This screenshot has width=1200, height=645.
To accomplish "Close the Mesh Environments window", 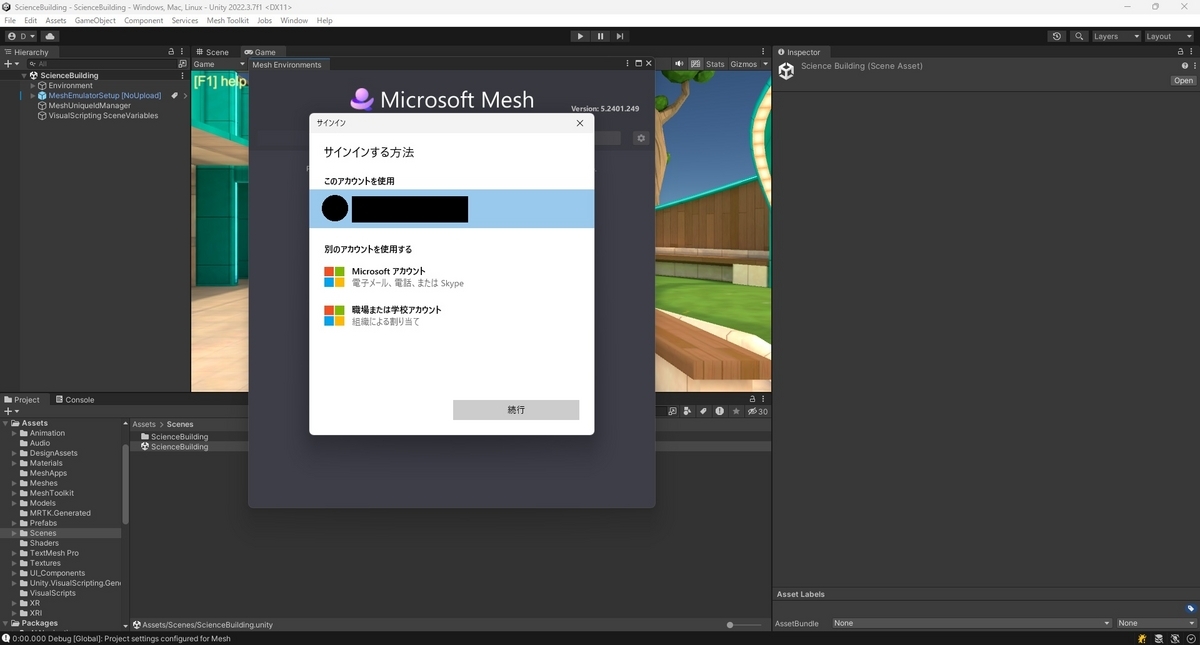I will (x=649, y=64).
